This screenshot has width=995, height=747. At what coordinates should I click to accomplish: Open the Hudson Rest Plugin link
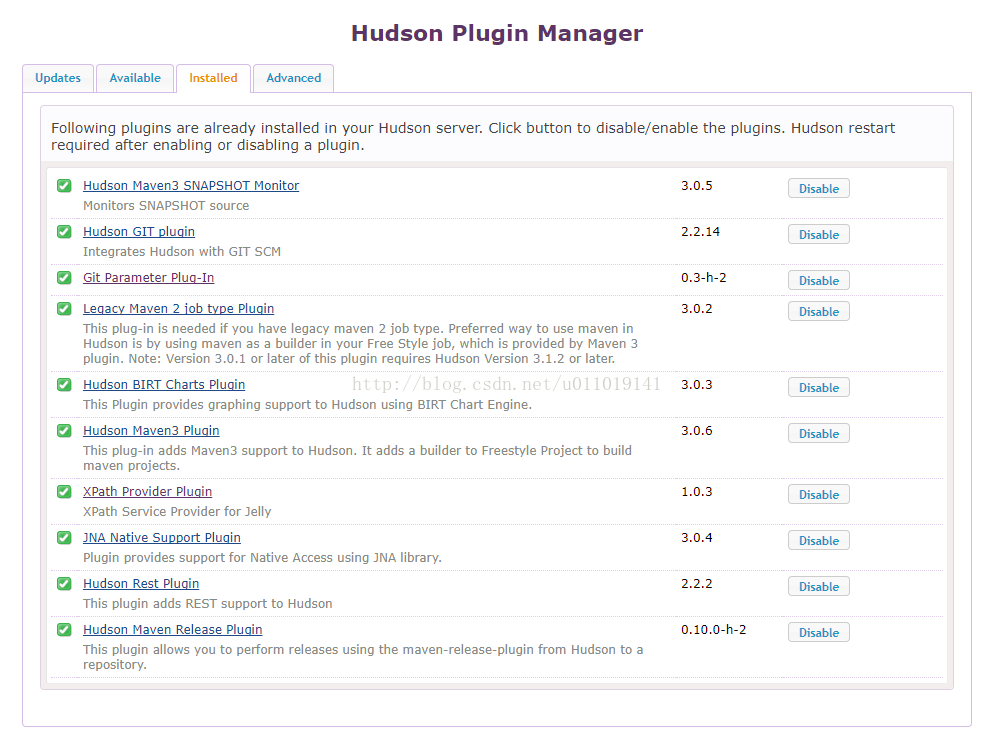(141, 583)
